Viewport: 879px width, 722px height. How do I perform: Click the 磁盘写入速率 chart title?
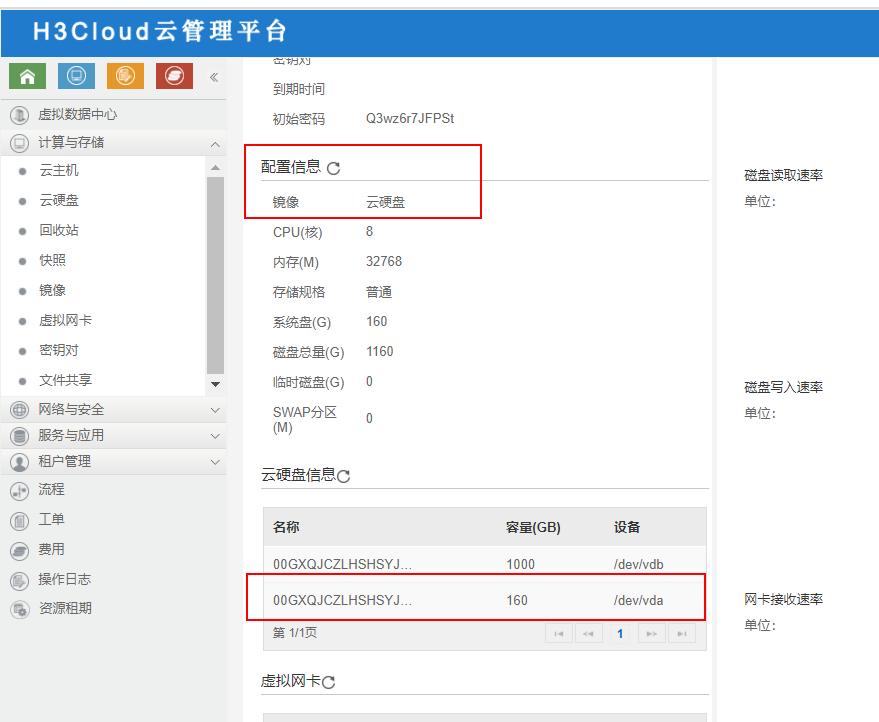click(x=783, y=387)
